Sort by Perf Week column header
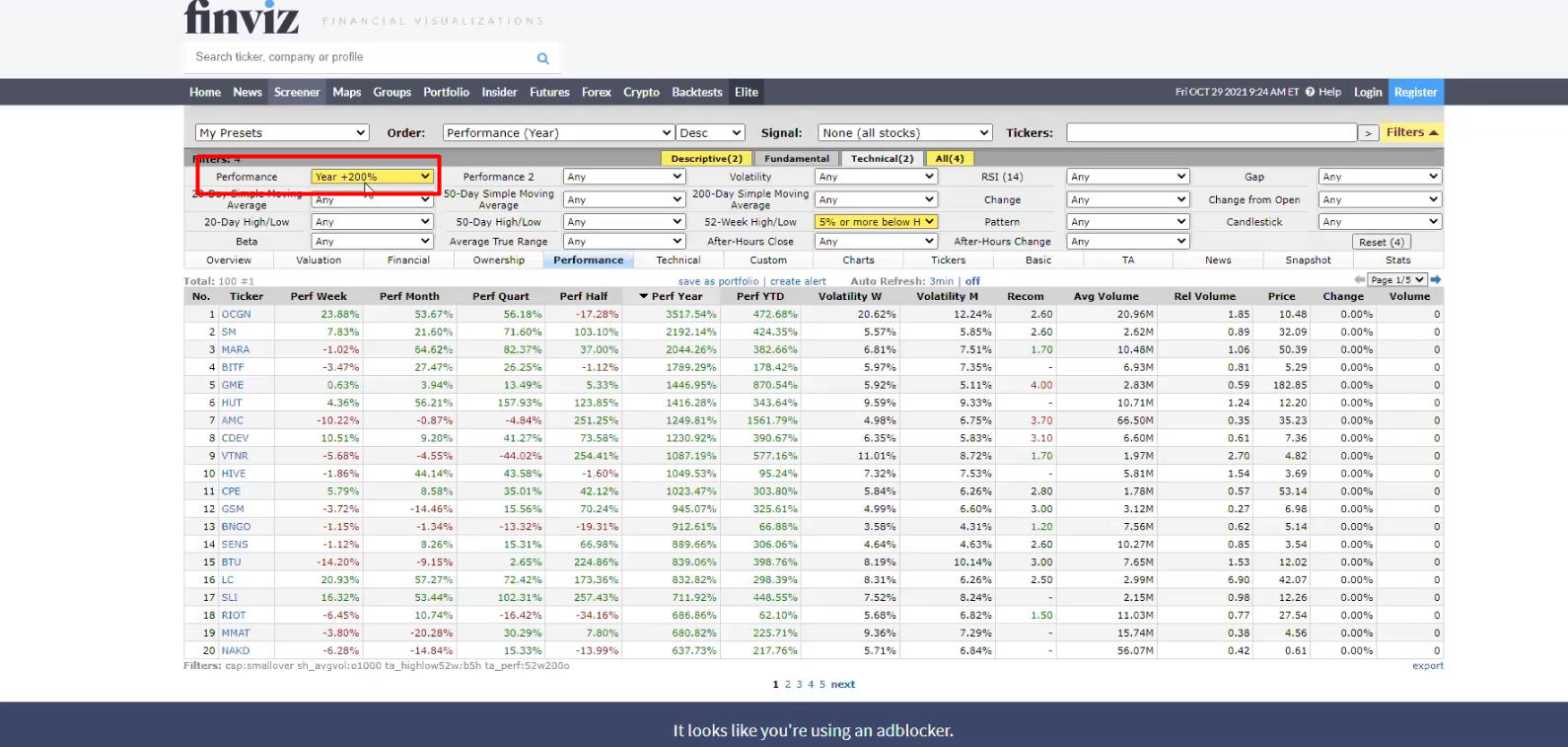The image size is (1568, 747). [319, 296]
